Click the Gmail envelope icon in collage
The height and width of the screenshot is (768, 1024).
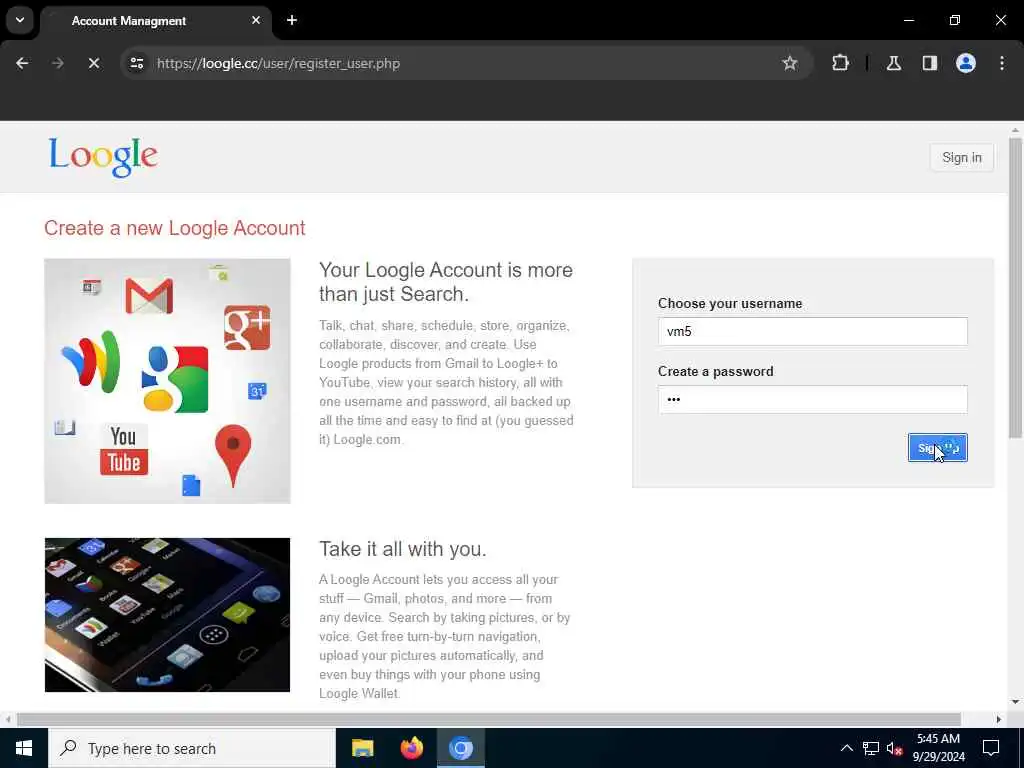(x=149, y=296)
